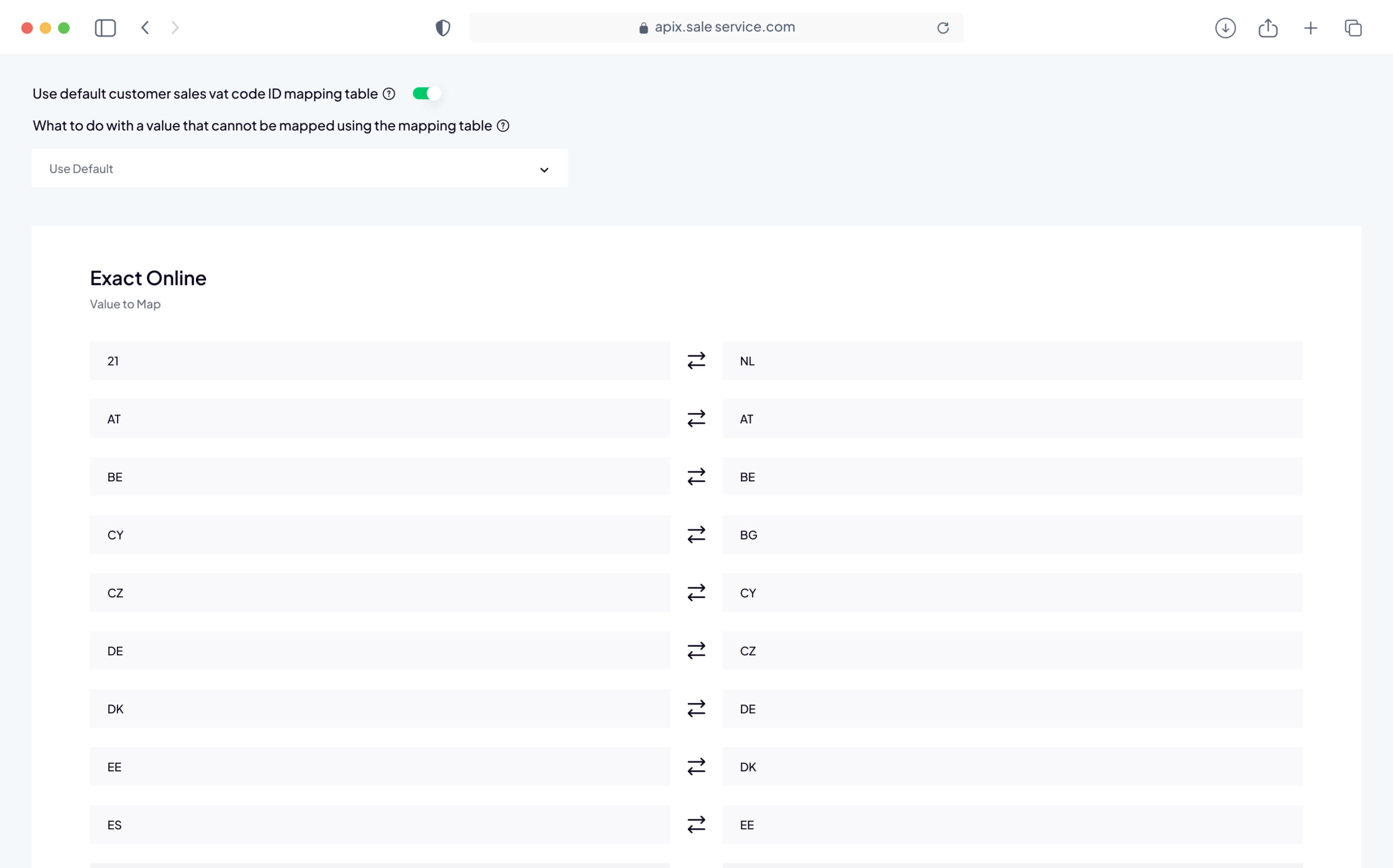The width and height of the screenshot is (1393, 868).
Task: Click swap arrows in the BE row
Action: click(696, 476)
